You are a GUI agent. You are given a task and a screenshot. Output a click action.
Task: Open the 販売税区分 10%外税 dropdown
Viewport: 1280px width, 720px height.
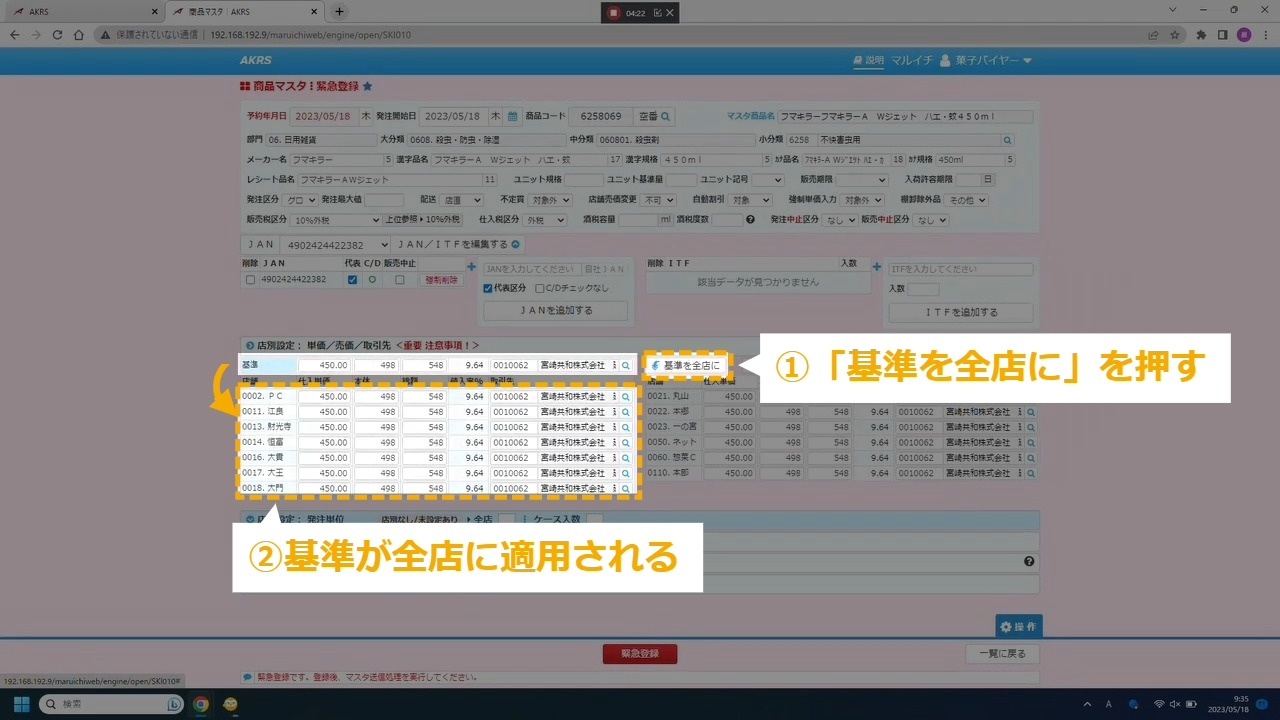pyautogui.click(x=336, y=220)
